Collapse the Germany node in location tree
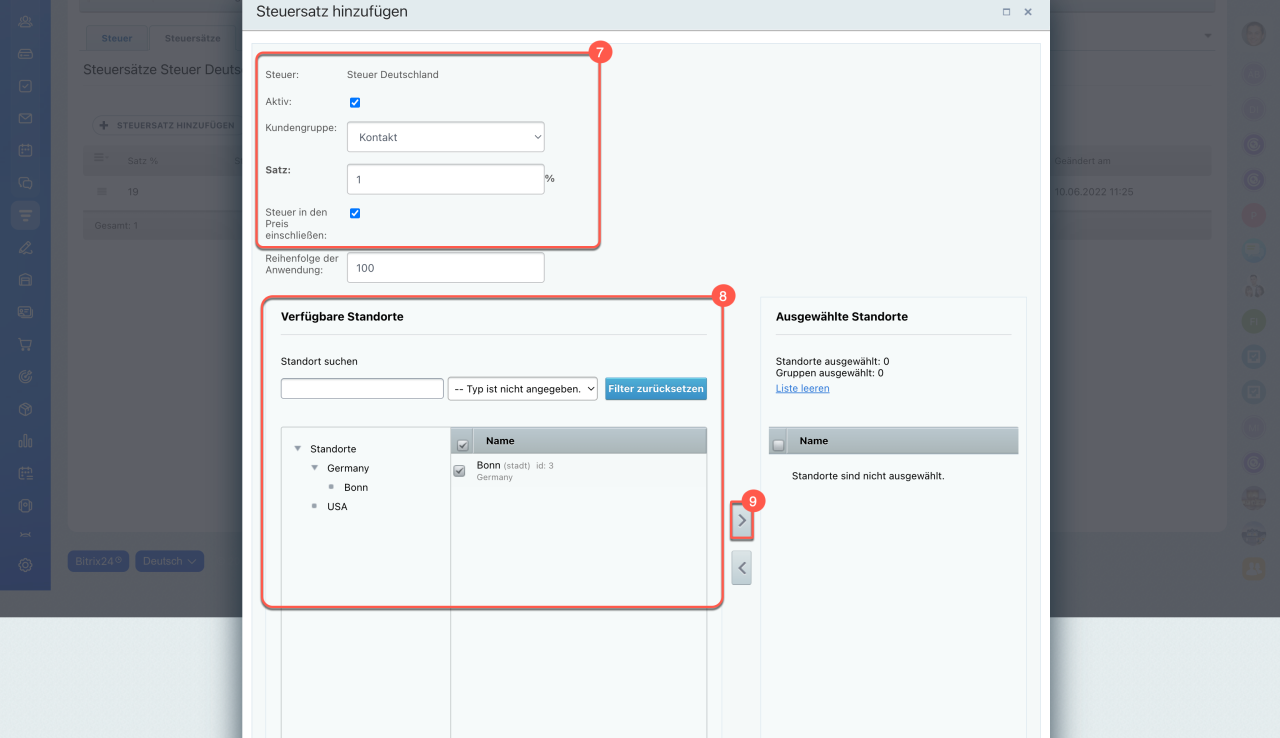This screenshot has height=738, width=1280. click(315, 468)
